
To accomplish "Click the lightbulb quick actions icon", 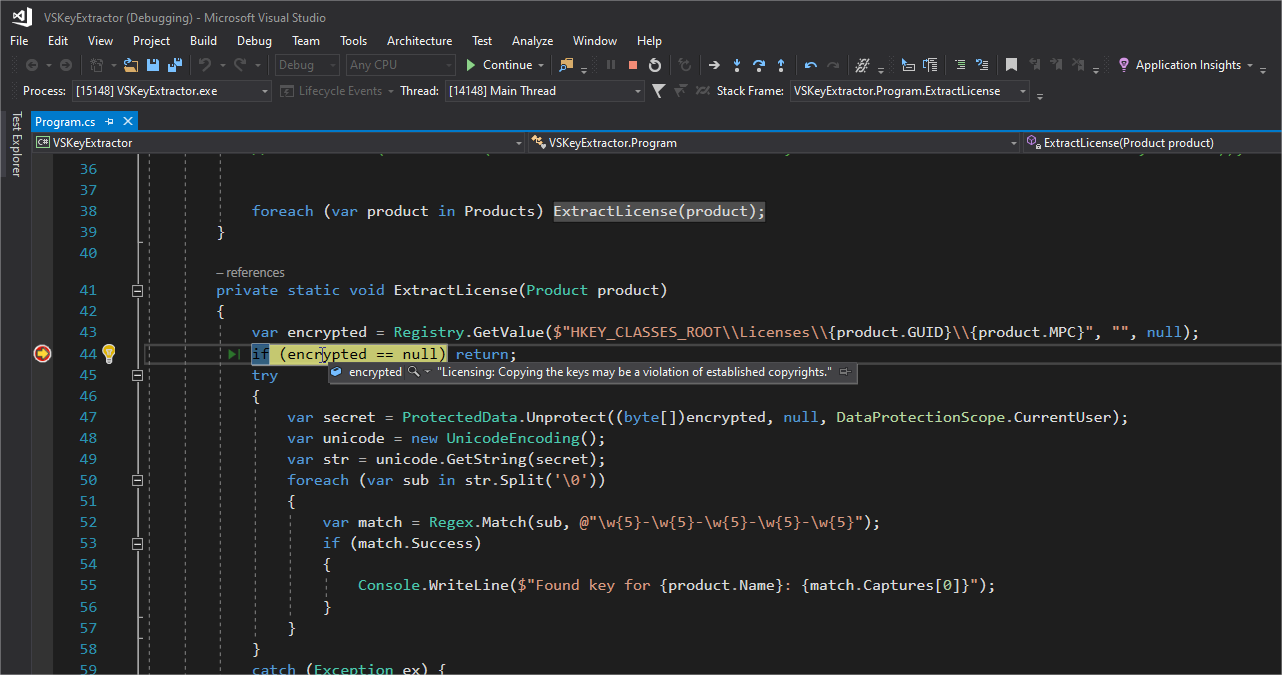I will tap(109, 353).
